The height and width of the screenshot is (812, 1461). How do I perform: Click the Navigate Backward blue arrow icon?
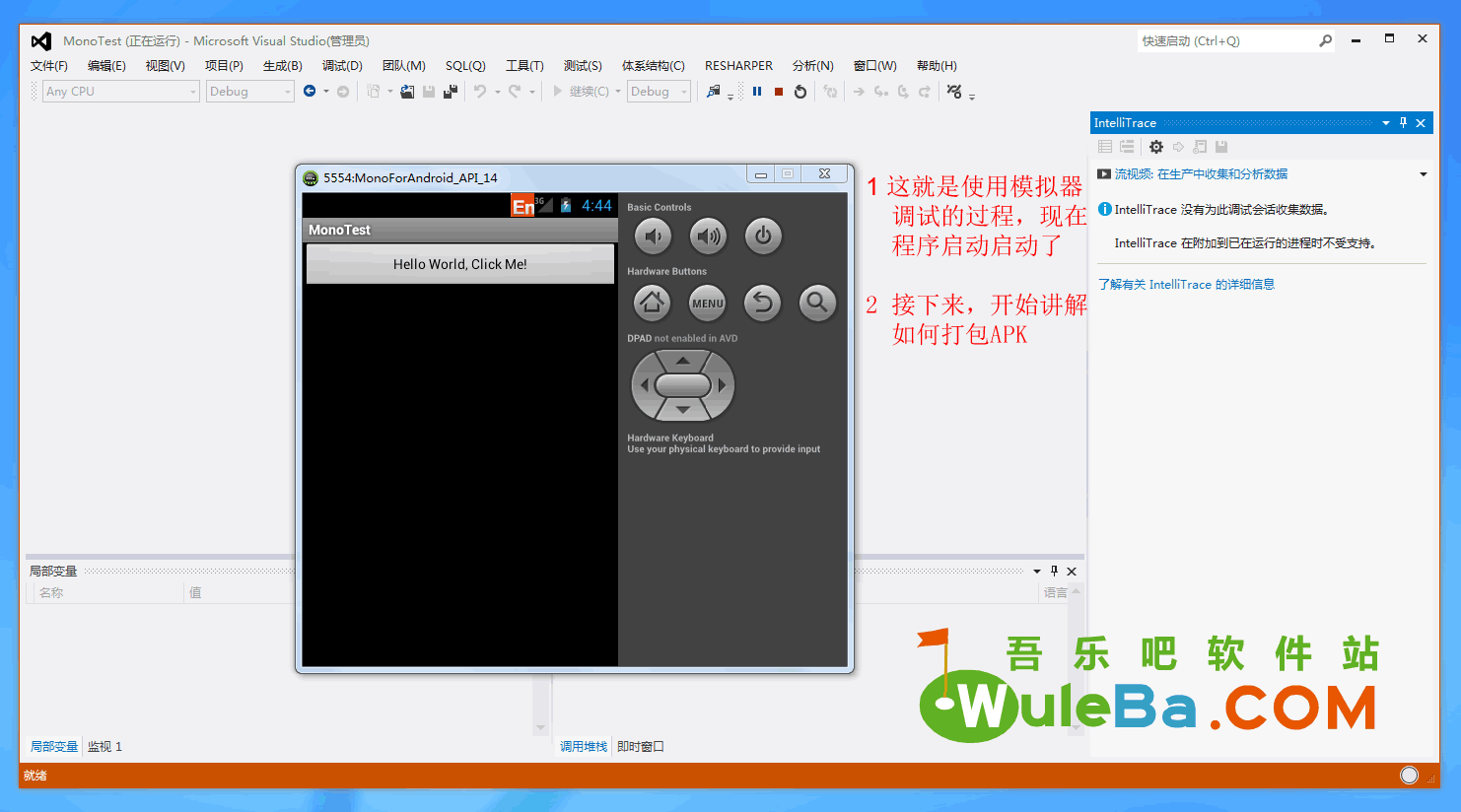pos(310,92)
